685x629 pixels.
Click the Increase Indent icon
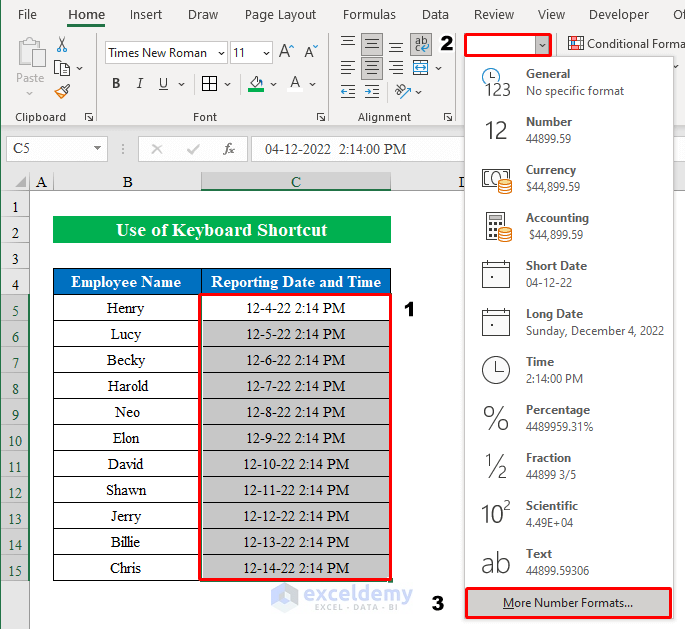click(372, 91)
